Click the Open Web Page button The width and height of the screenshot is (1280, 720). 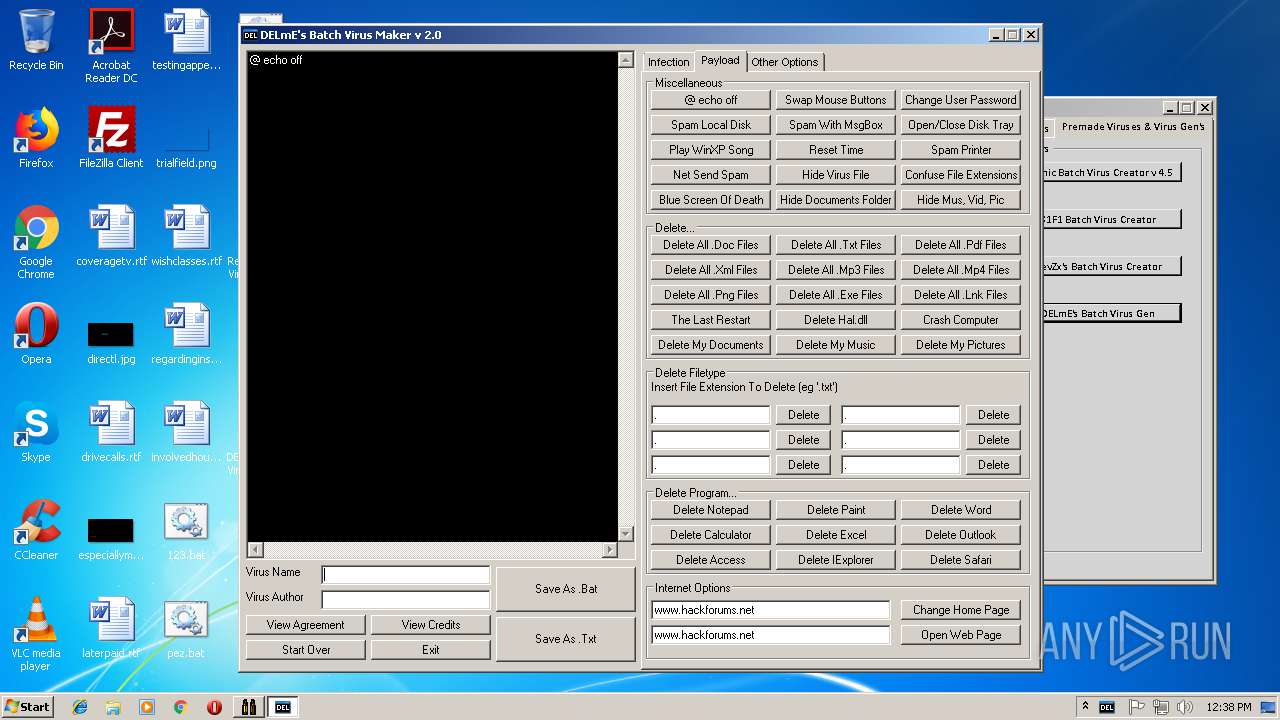[961, 635]
